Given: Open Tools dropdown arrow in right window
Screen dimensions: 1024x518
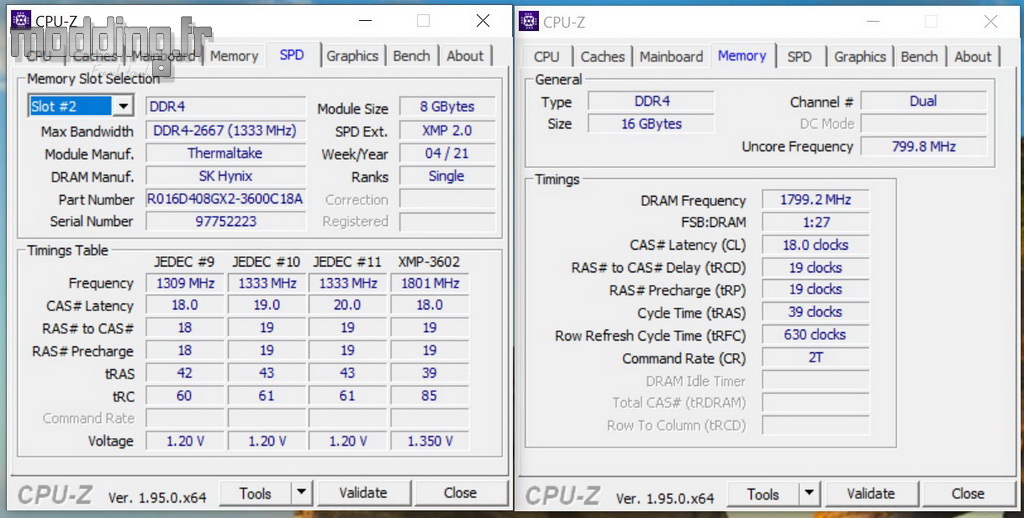Looking at the screenshot, I should 809,494.
